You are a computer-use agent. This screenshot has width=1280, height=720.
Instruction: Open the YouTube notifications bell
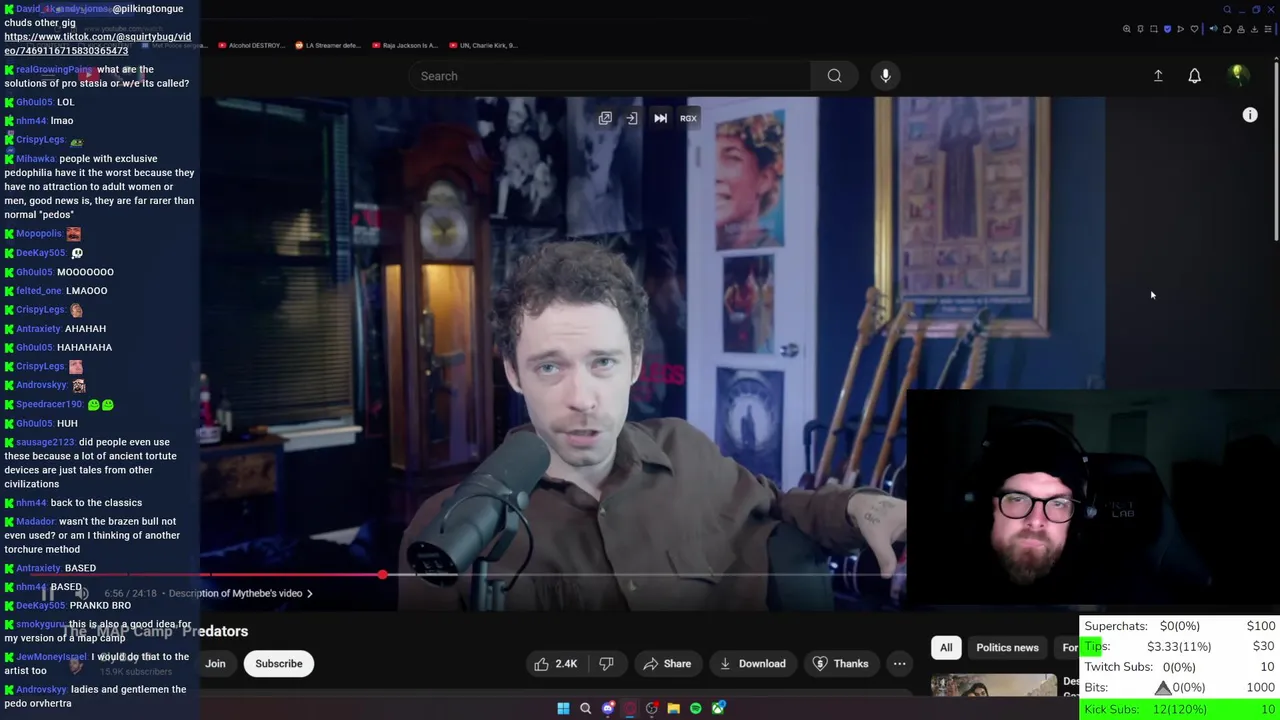pyautogui.click(x=1194, y=76)
